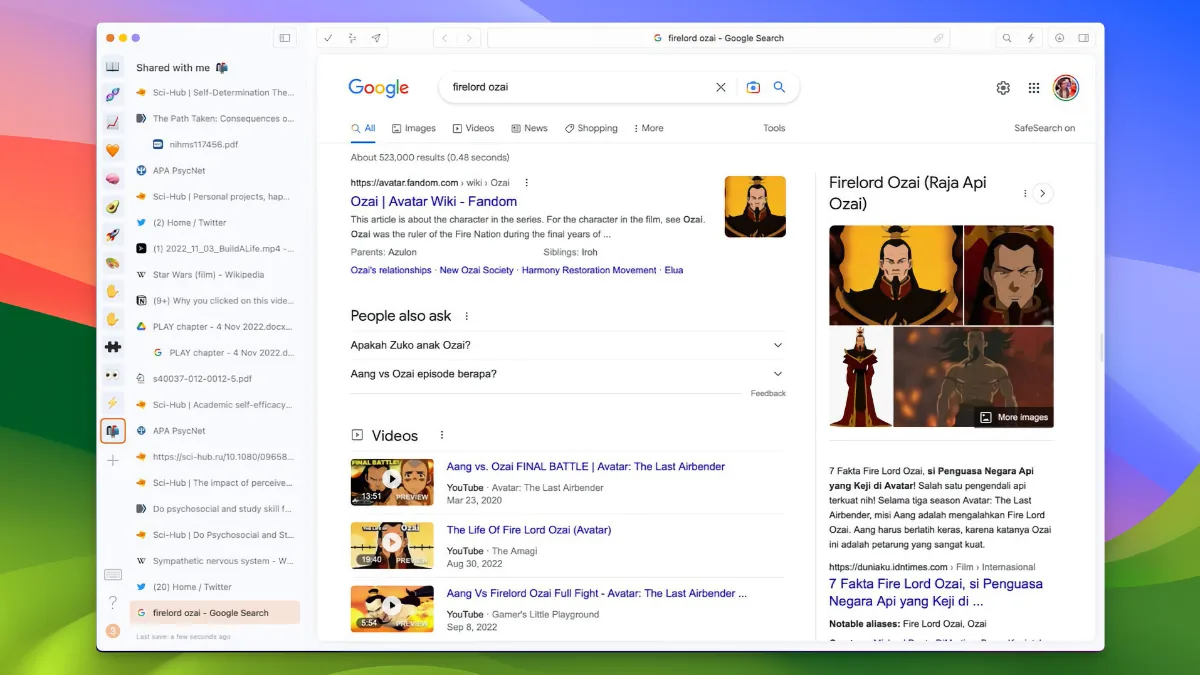This screenshot has width=1200, height=675.
Task: Toggle the left sidebar panel button
Action: click(x=285, y=38)
